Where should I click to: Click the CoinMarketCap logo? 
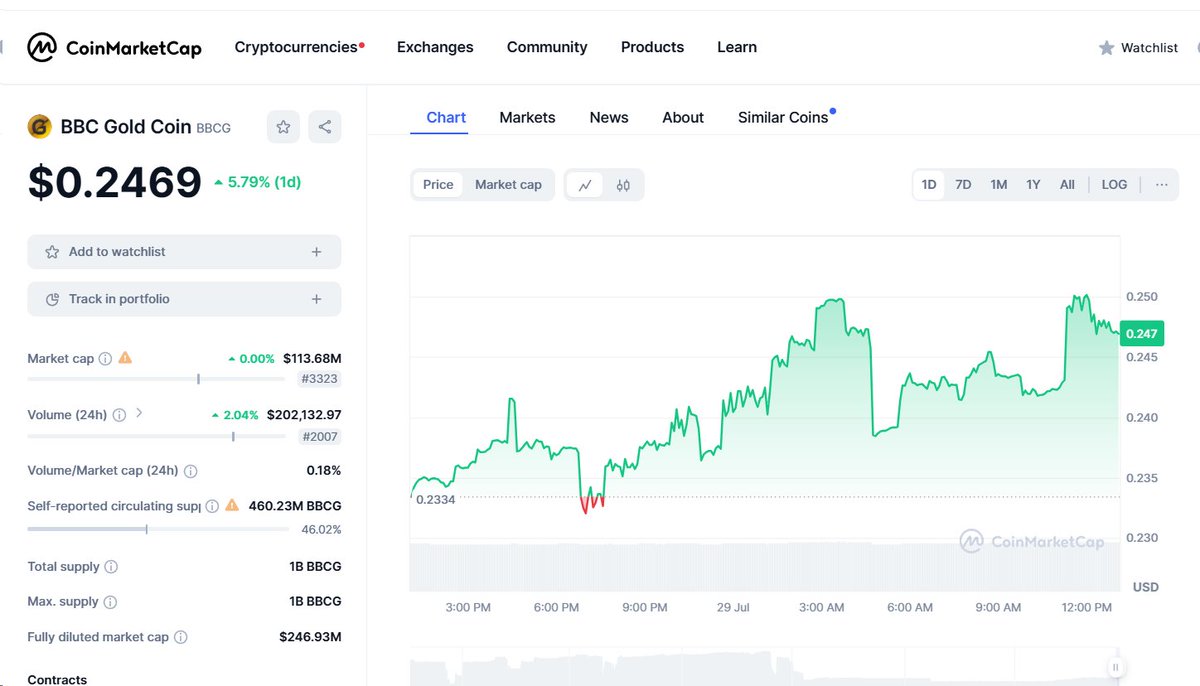114,47
